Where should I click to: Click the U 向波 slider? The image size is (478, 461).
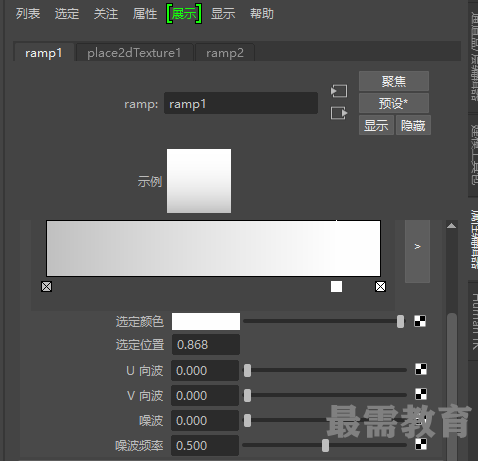(325, 370)
